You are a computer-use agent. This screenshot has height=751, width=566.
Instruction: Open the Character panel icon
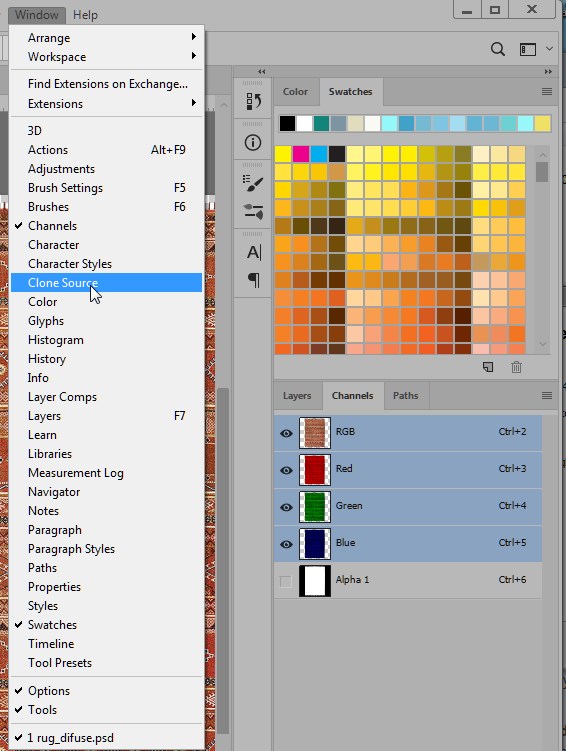(x=254, y=252)
